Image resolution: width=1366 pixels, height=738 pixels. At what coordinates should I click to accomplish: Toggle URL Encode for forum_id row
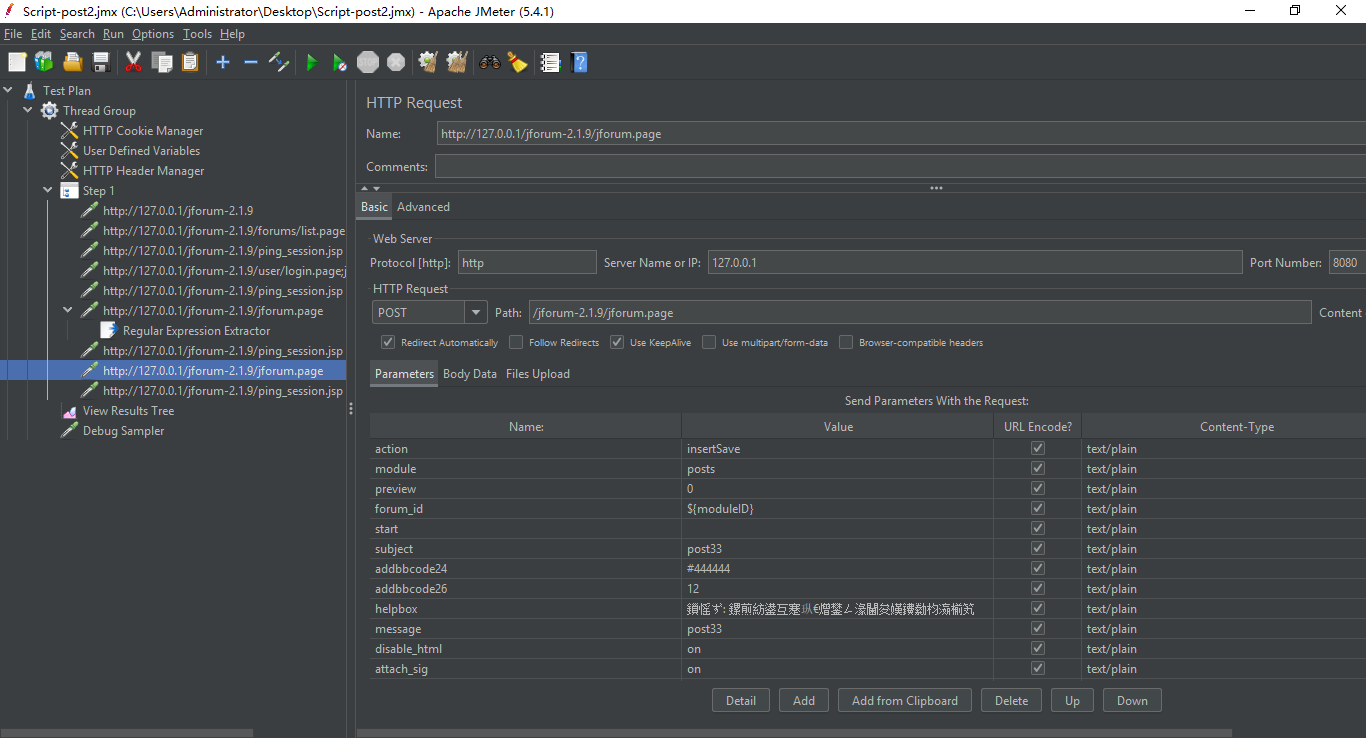click(1038, 509)
